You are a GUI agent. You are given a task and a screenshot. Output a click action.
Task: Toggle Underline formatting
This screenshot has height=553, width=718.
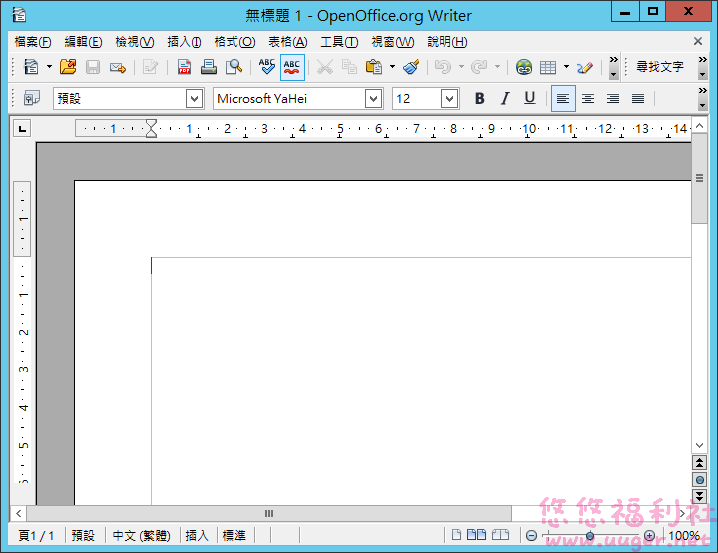coord(530,98)
